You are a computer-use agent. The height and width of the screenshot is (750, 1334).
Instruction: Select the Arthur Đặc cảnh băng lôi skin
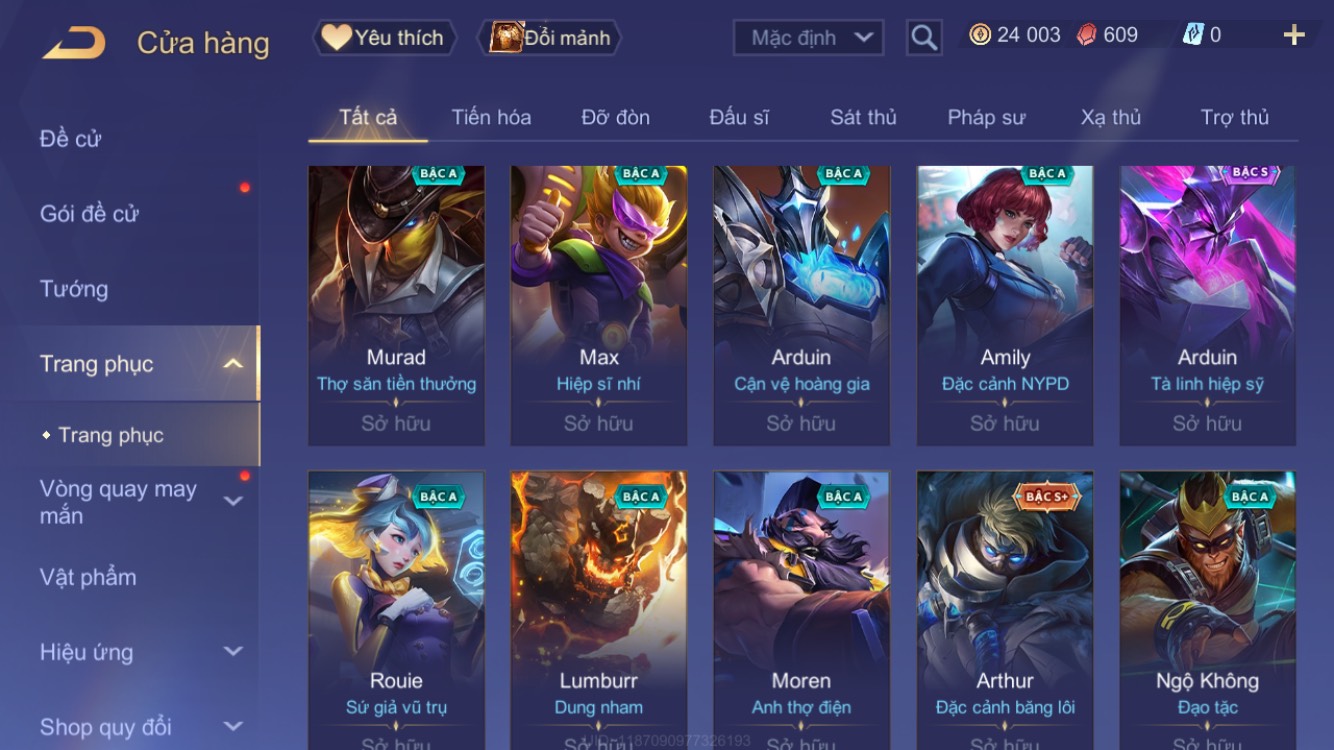pos(1005,610)
